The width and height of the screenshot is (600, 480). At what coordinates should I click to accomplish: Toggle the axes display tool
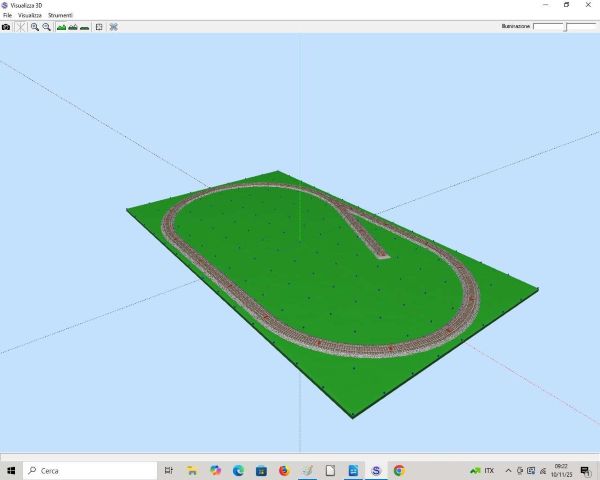pos(20,27)
